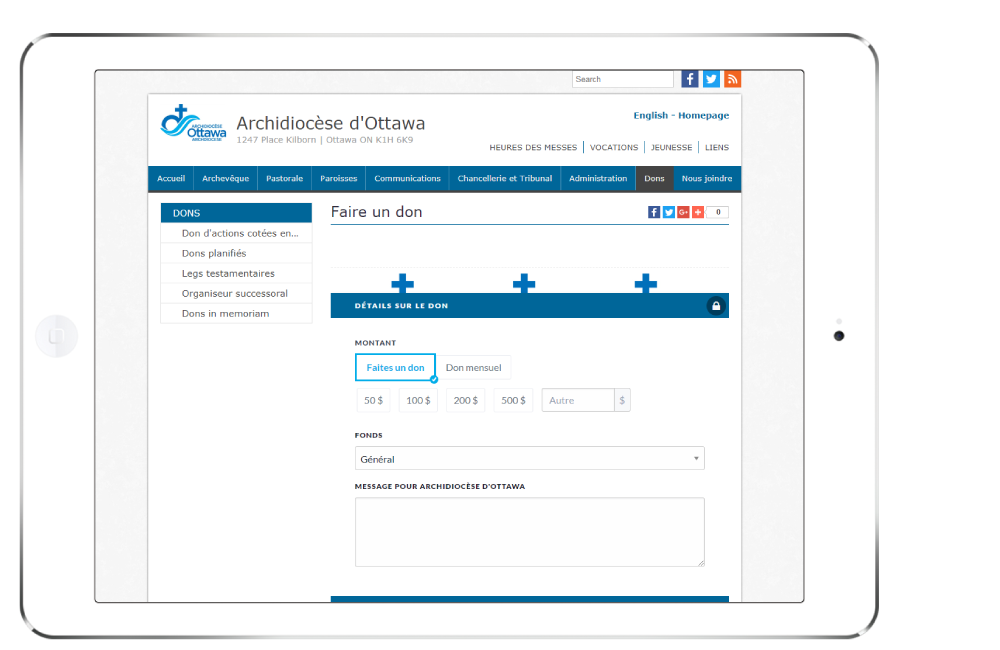1000x650 pixels.
Task: Choose the 200 $ donation amount
Action: (x=465, y=400)
